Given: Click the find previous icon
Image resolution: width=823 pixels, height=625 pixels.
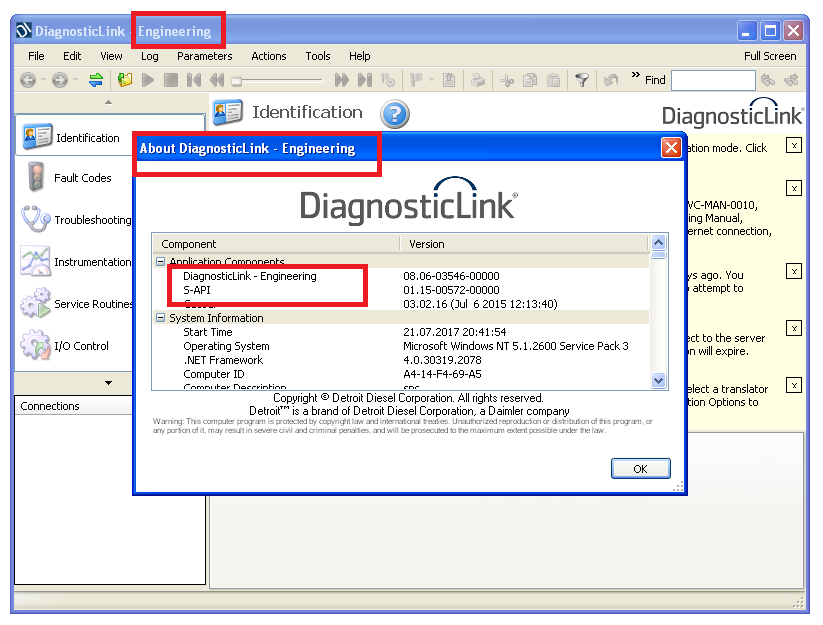Looking at the screenshot, I should point(768,80).
